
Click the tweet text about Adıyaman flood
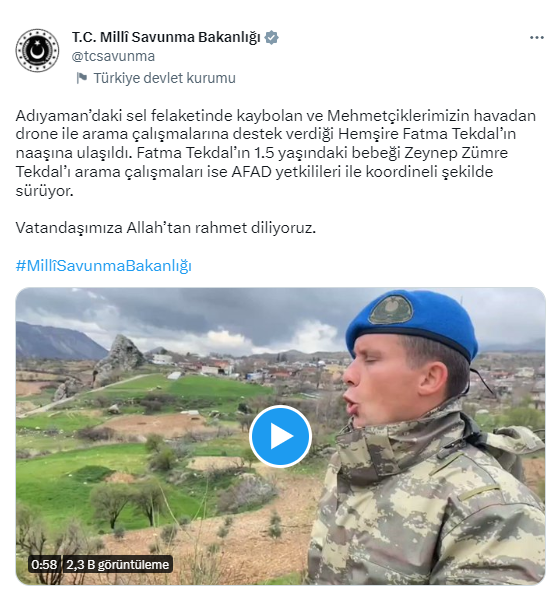(276, 153)
